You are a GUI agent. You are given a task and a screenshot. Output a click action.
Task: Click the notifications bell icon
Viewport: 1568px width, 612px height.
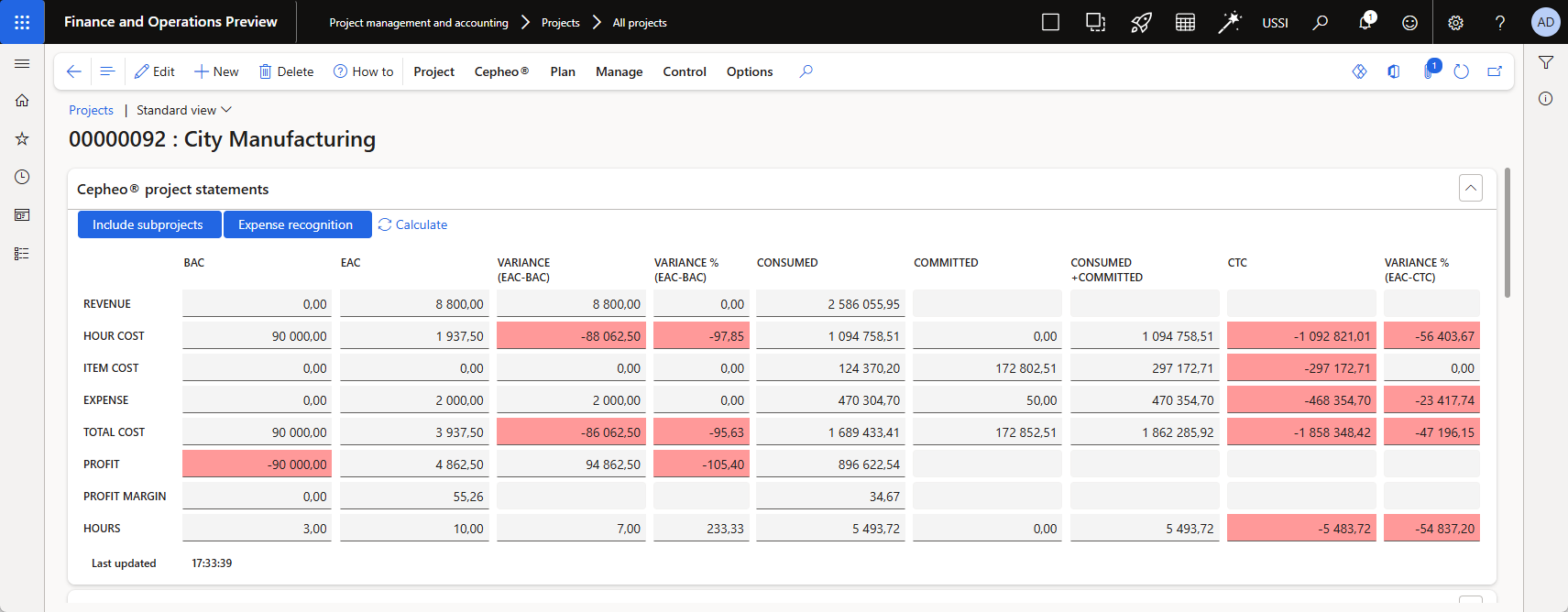click(x=1365, y=22)
